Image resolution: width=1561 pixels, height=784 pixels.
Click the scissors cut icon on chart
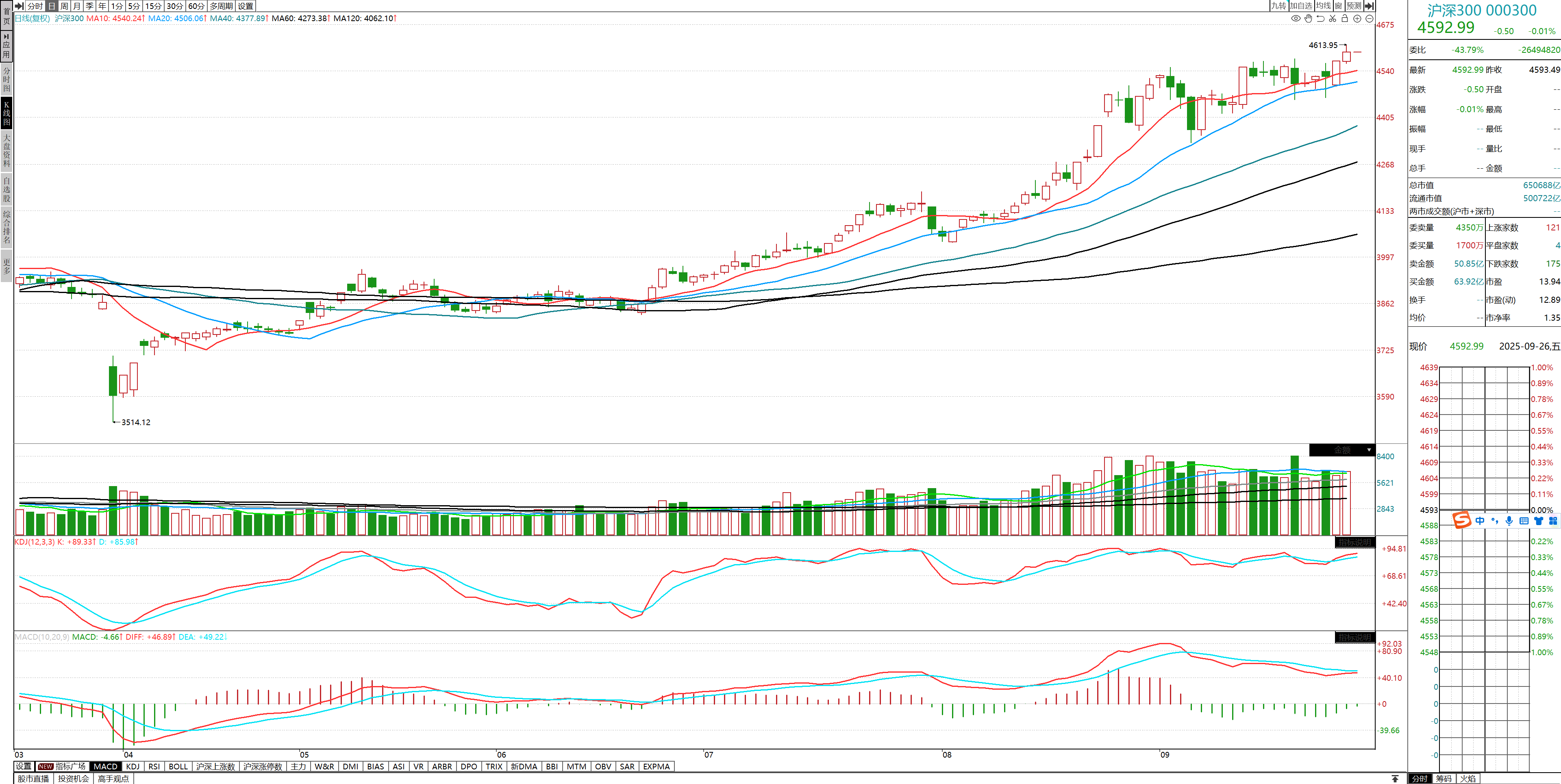click(x=1333, y=18)
